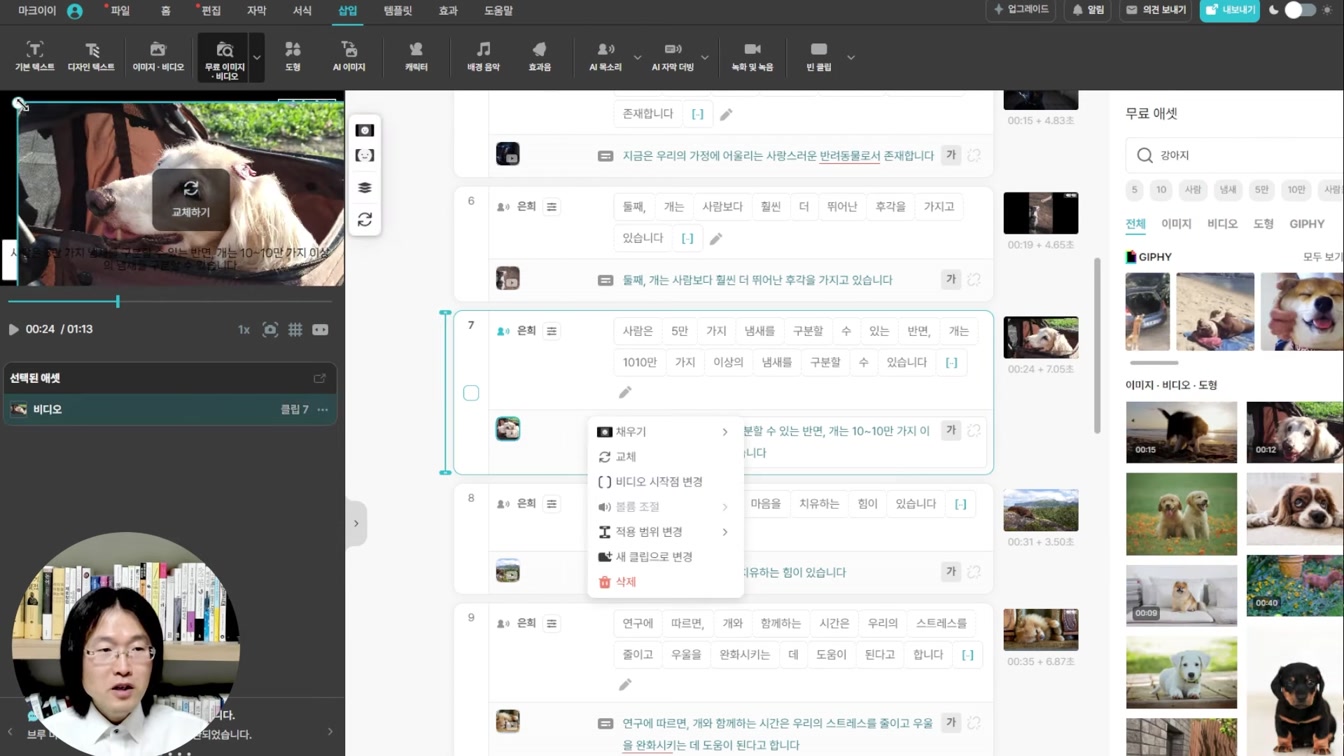Open the 캐릭터 tool

click(416, 56)
